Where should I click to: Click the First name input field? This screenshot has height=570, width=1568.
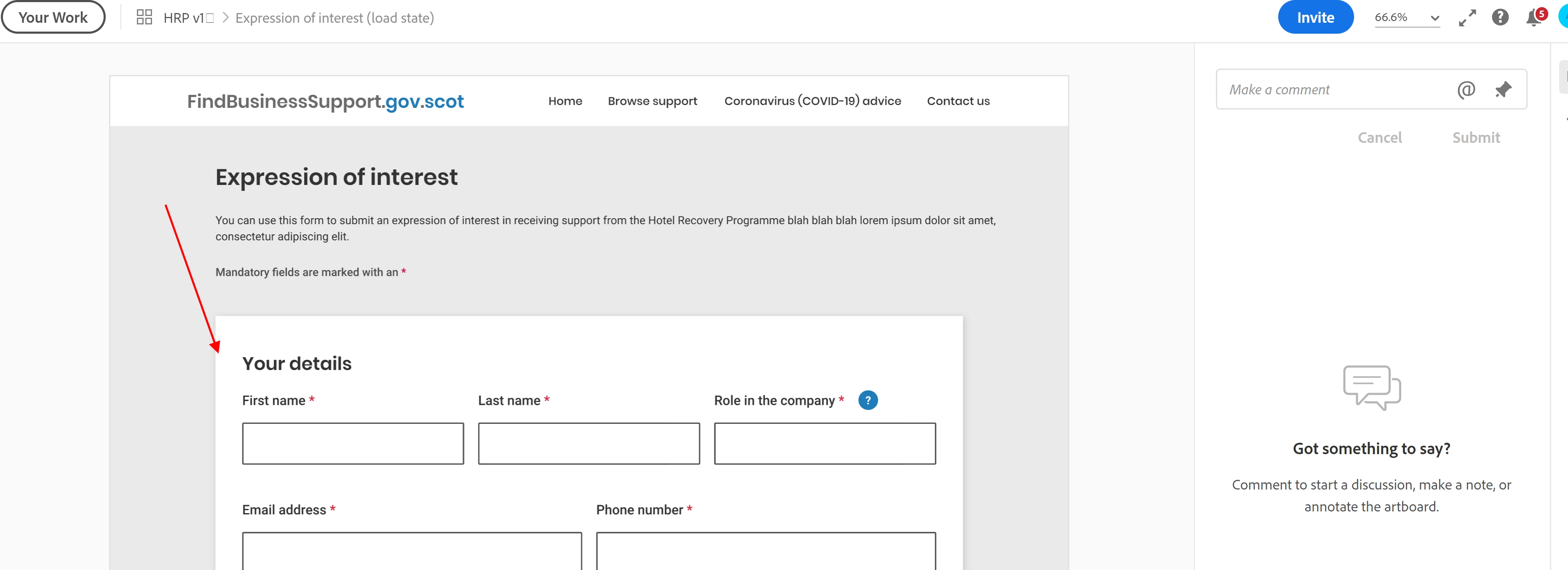coord(353,443)
